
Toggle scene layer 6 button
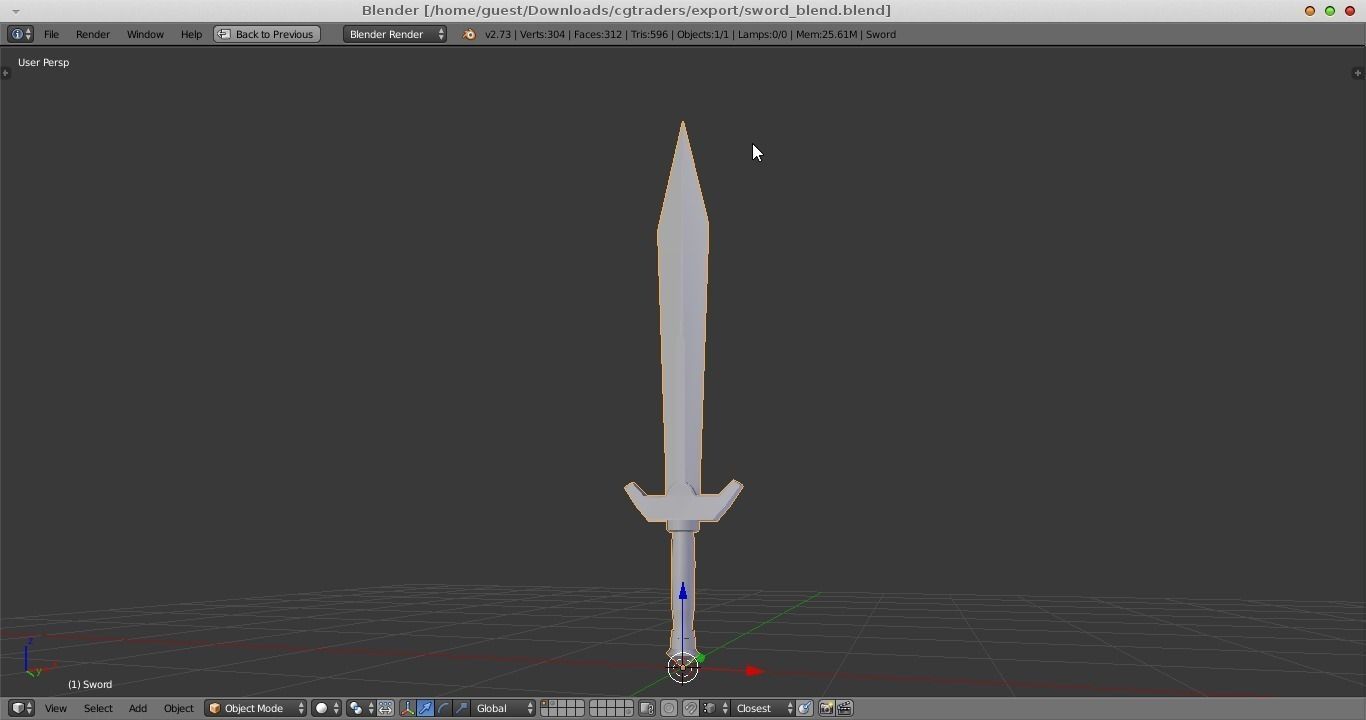(x=594, y=704)
